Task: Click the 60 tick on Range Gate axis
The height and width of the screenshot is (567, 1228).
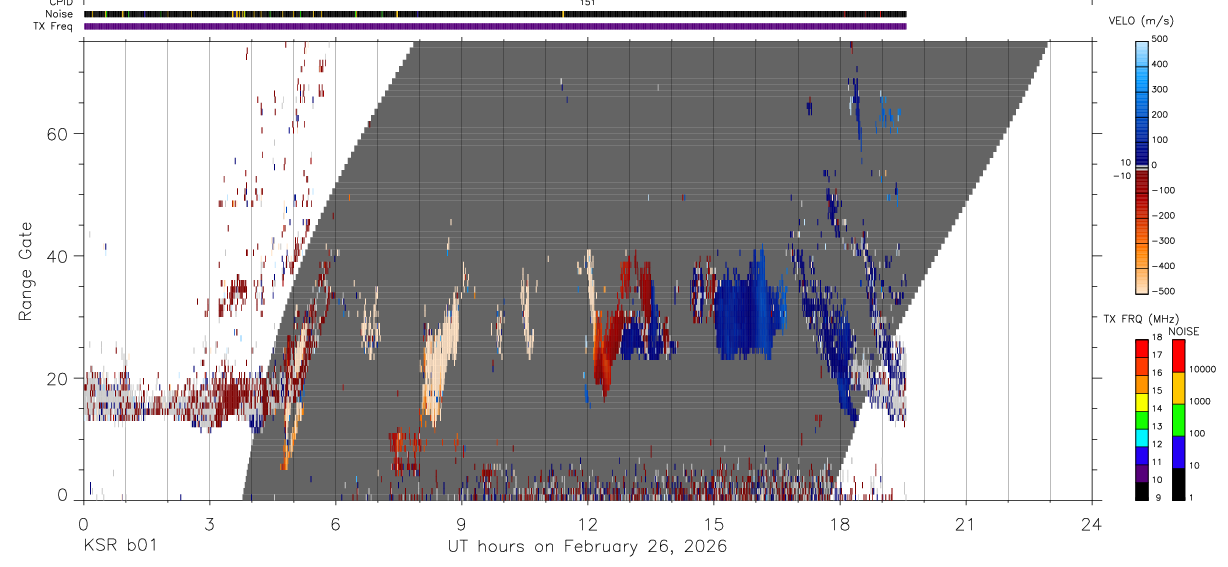Action: tap(60, 133)
